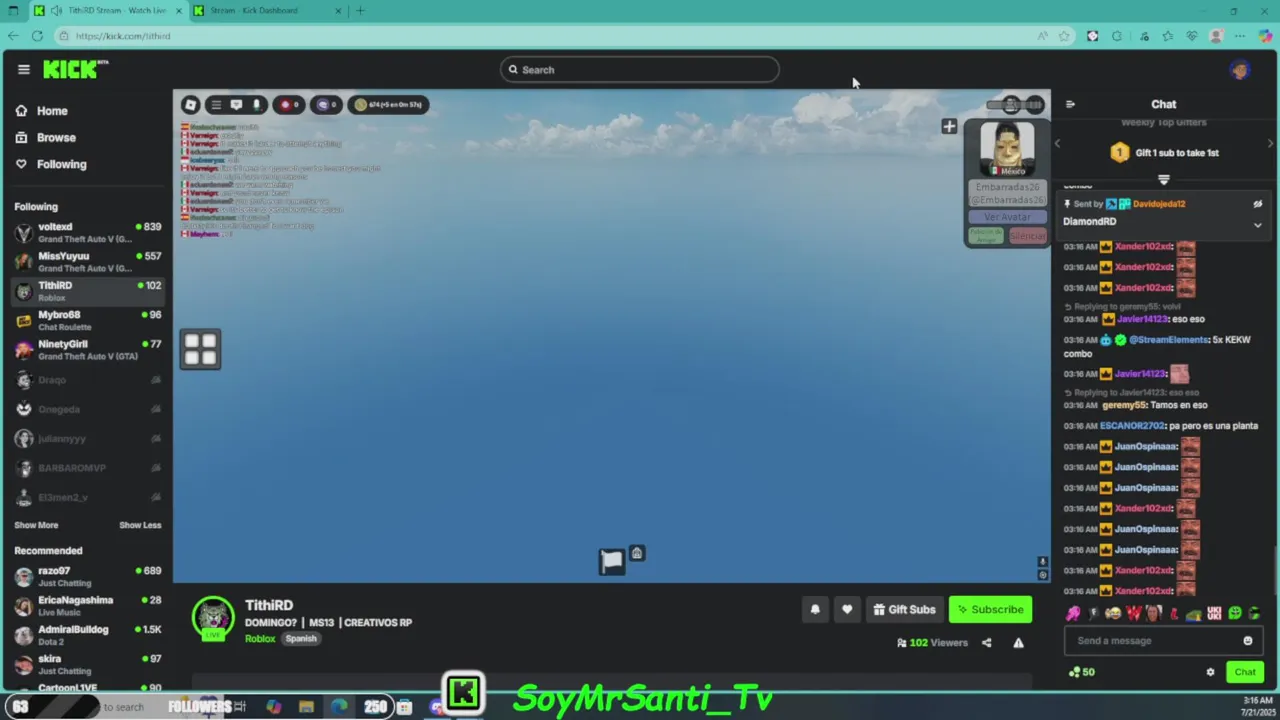Open the user profile avatar menu
Screen dimensions: 1280x720
[1240, 70]
